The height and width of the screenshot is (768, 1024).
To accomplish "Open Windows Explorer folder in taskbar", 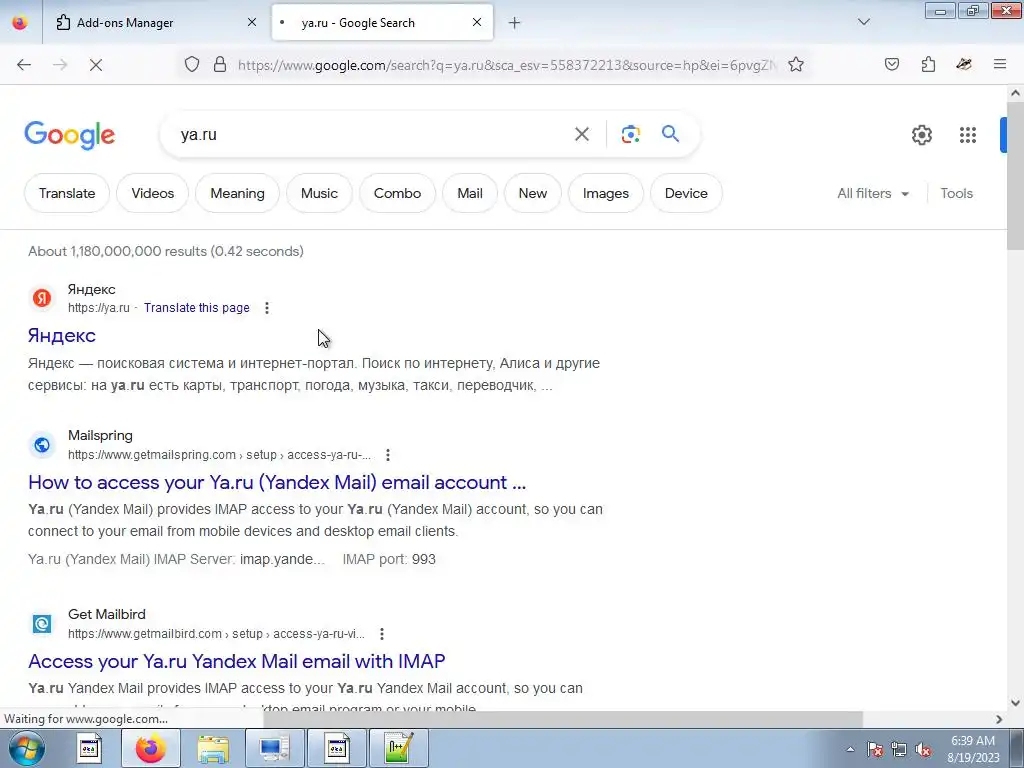I will point(214,748).
